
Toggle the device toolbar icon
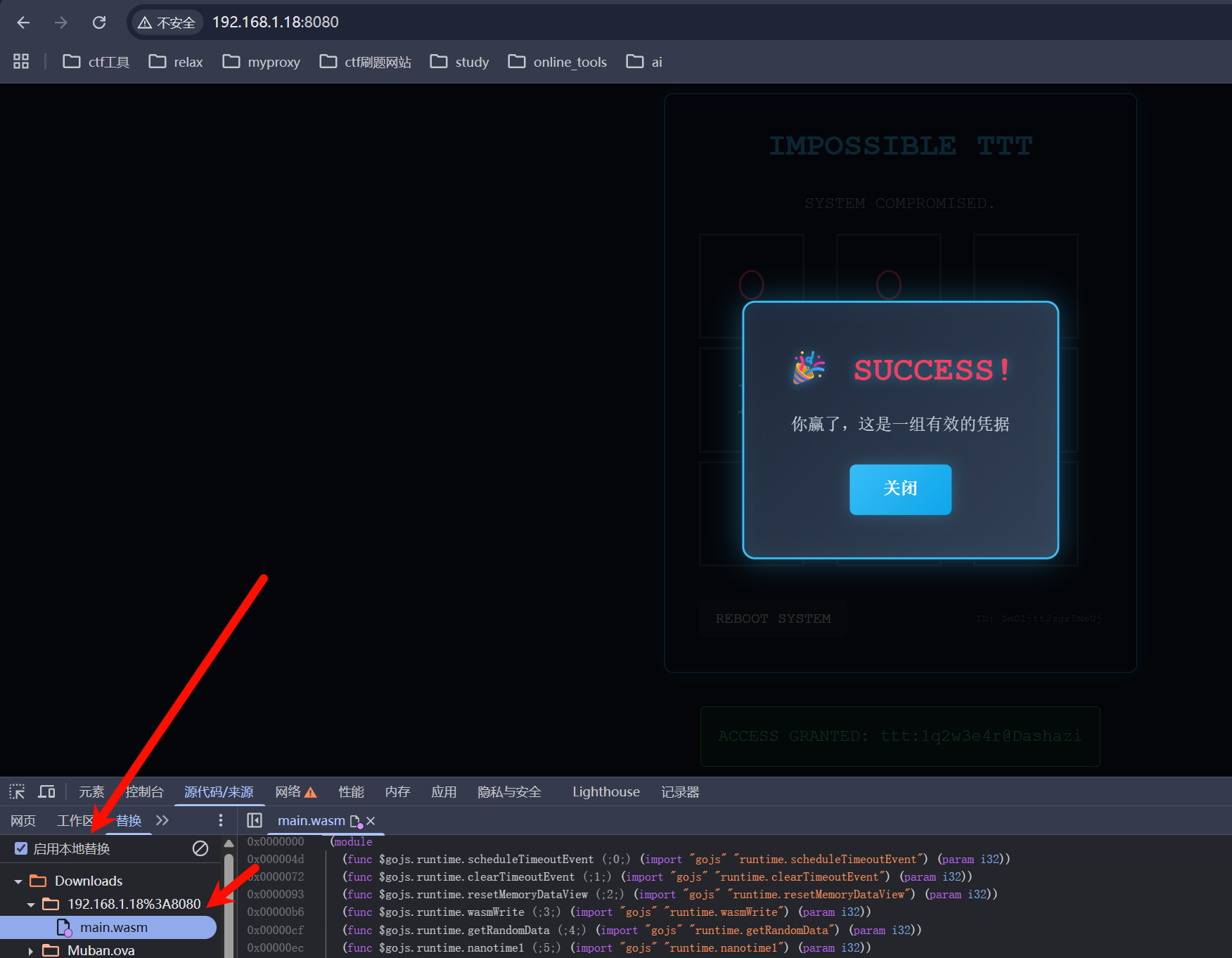click(x=46, y=792)
